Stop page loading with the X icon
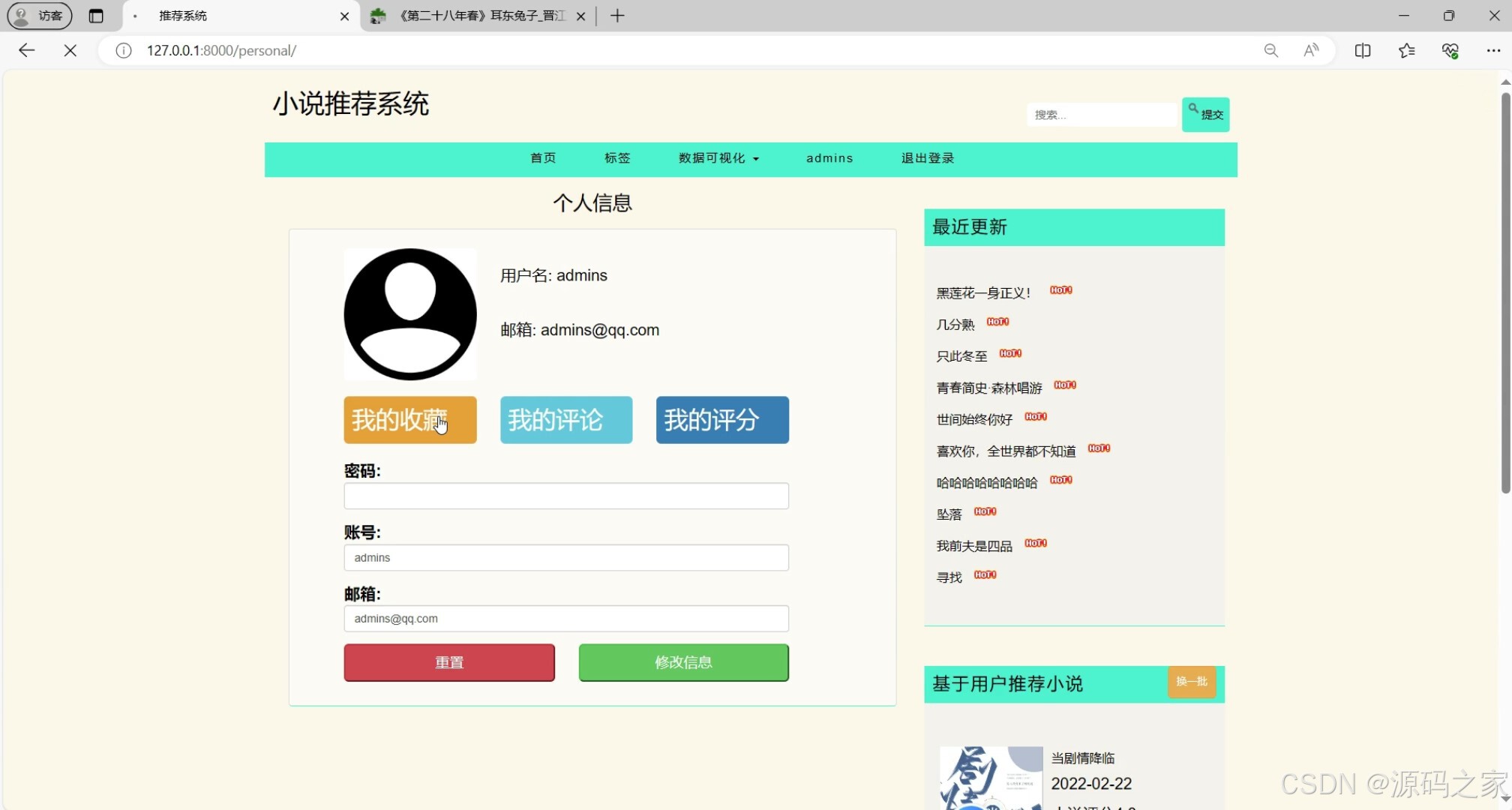This screenshot has width=1512, height=810. [70, 50]
